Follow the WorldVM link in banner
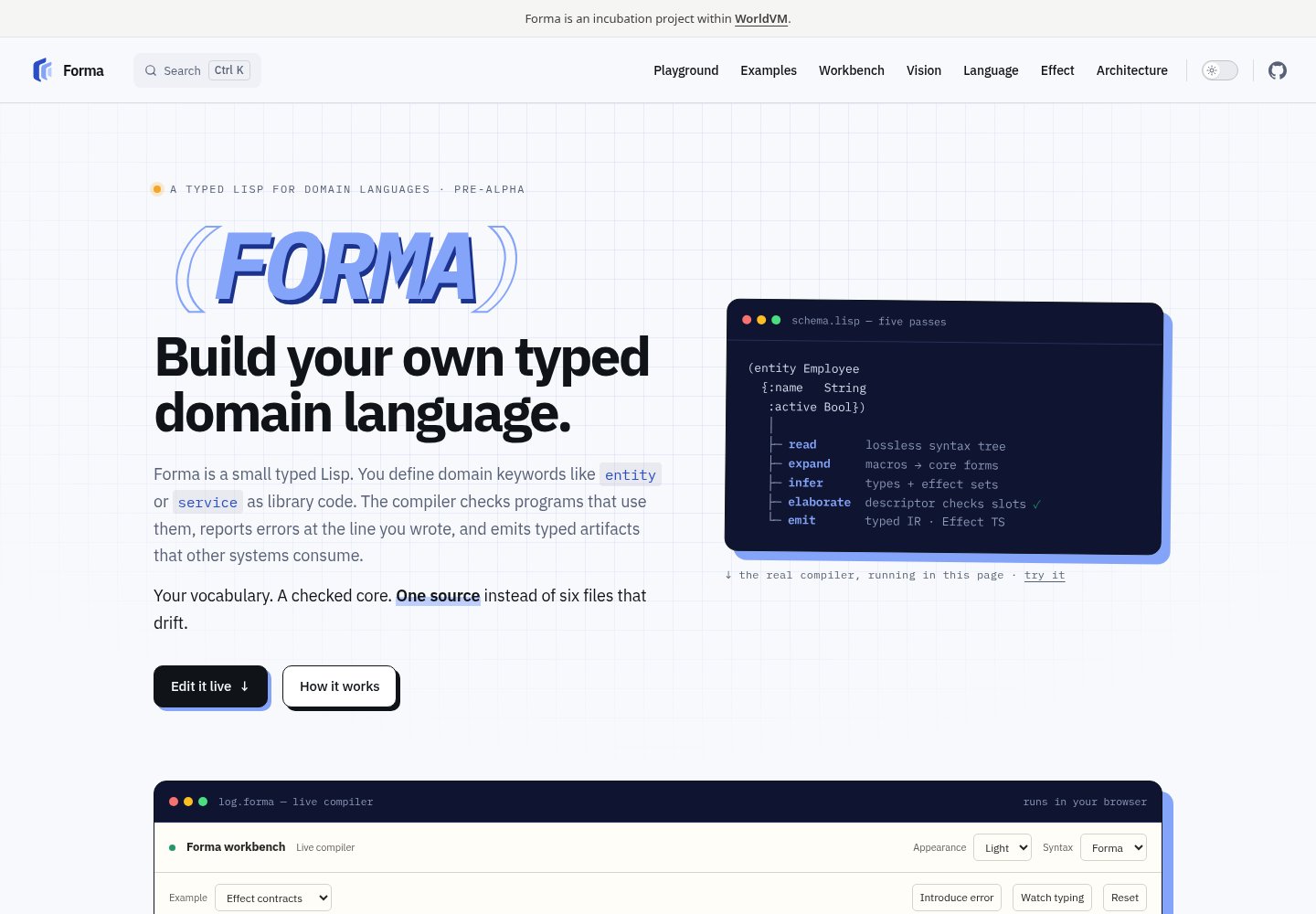The width and height of the screenshot is (1316, 914). (761, 18)
